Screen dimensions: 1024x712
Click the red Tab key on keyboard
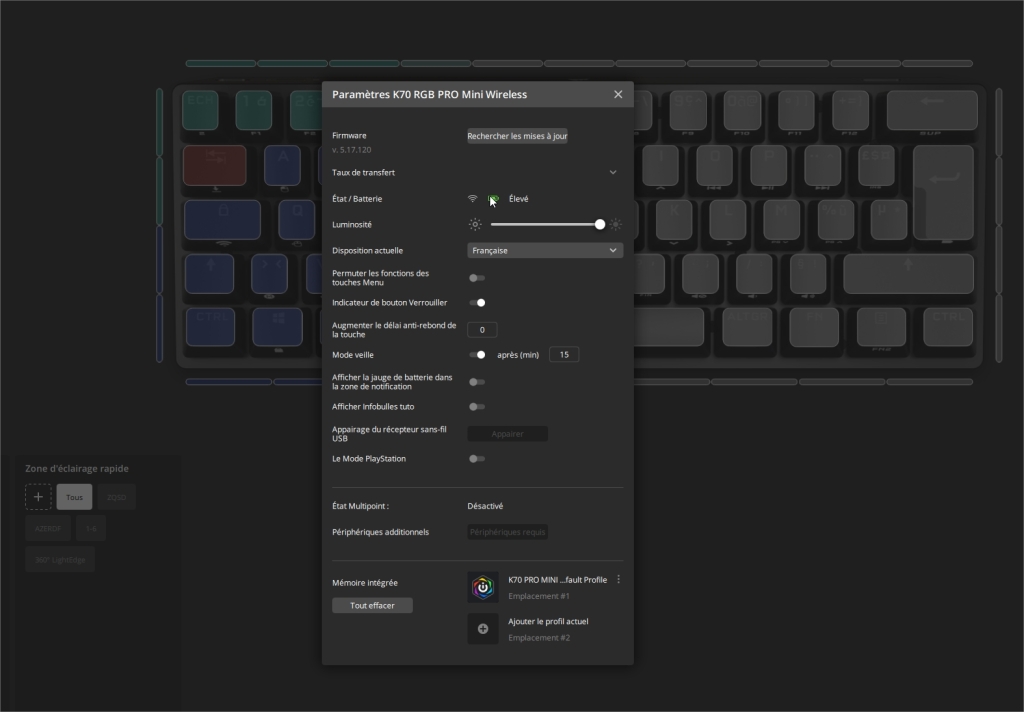pos(215,166)
